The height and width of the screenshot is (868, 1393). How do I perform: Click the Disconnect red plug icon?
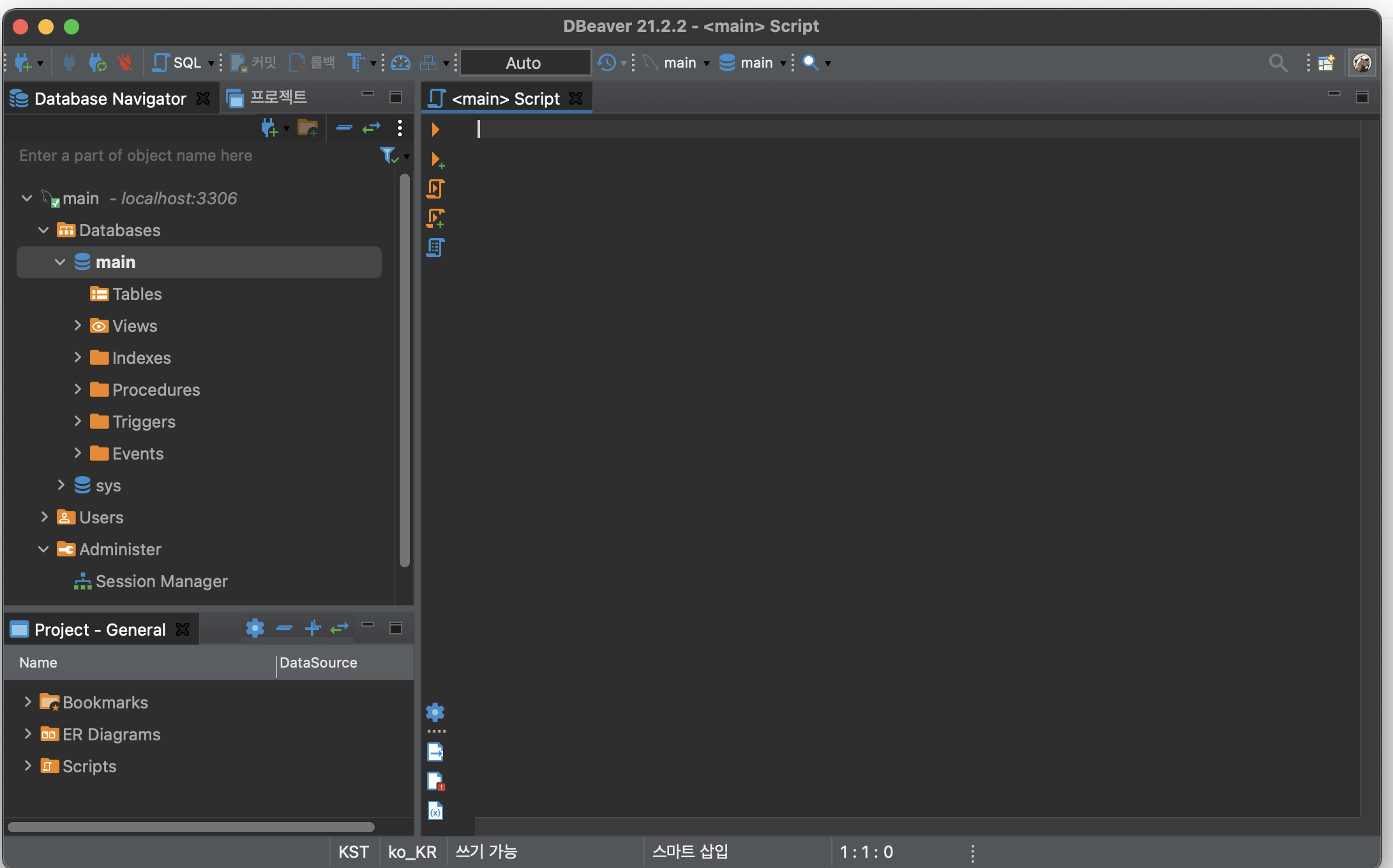point(125,63)
